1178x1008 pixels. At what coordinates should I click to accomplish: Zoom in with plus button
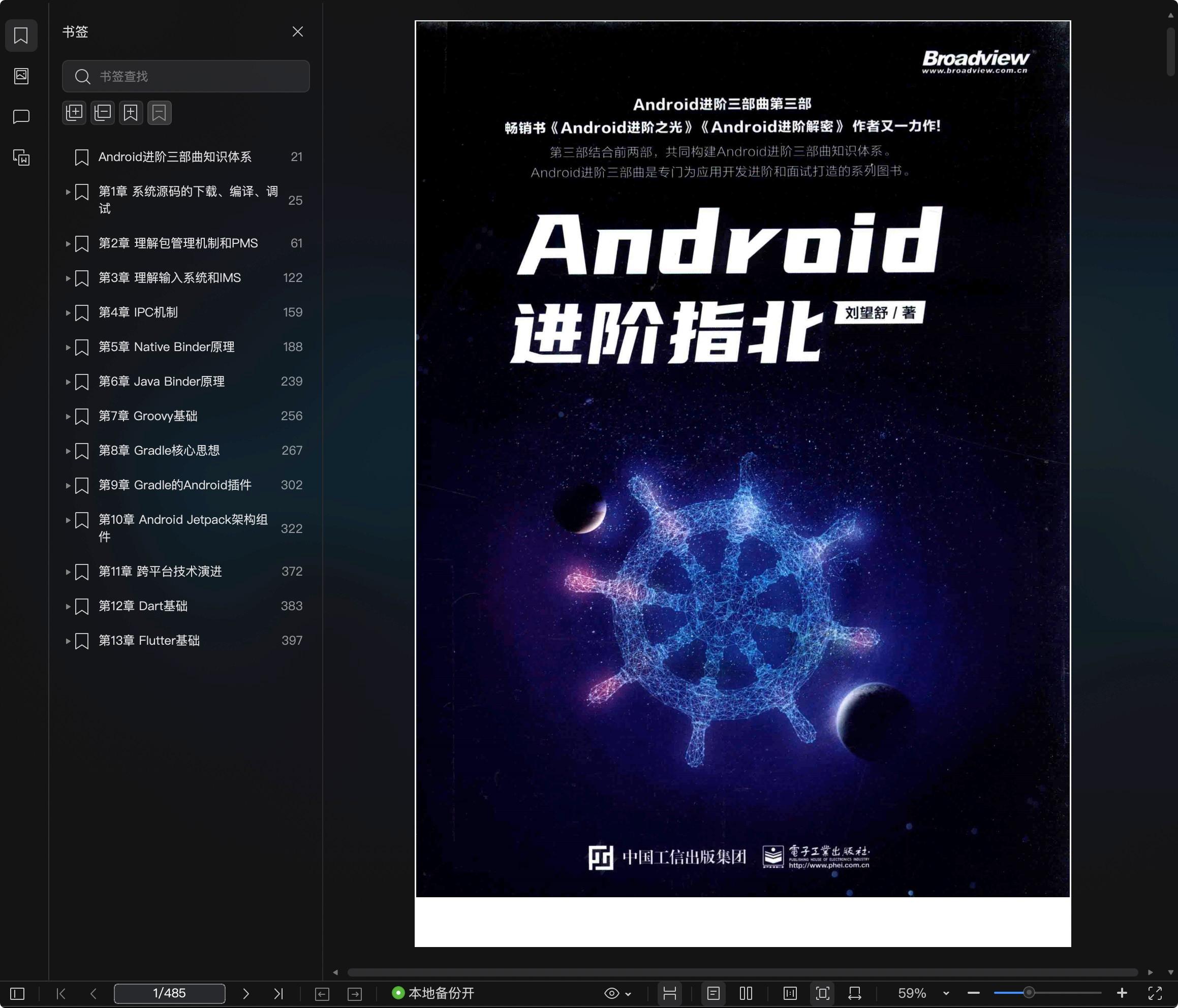click(1122, 993)
